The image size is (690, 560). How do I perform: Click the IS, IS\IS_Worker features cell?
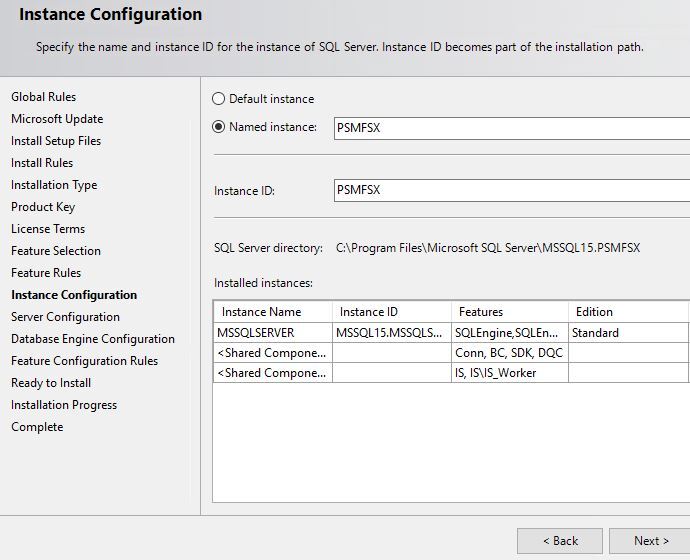(510, 373)
